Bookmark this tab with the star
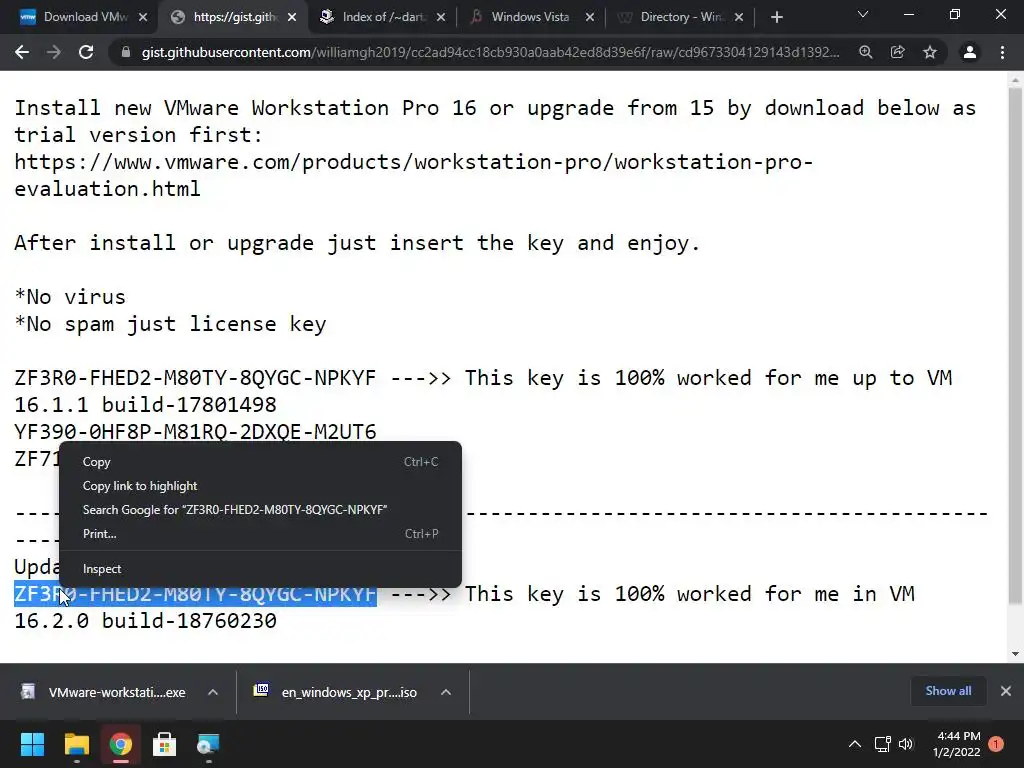The image size is (1024, 768). click(x=930, y=52)
